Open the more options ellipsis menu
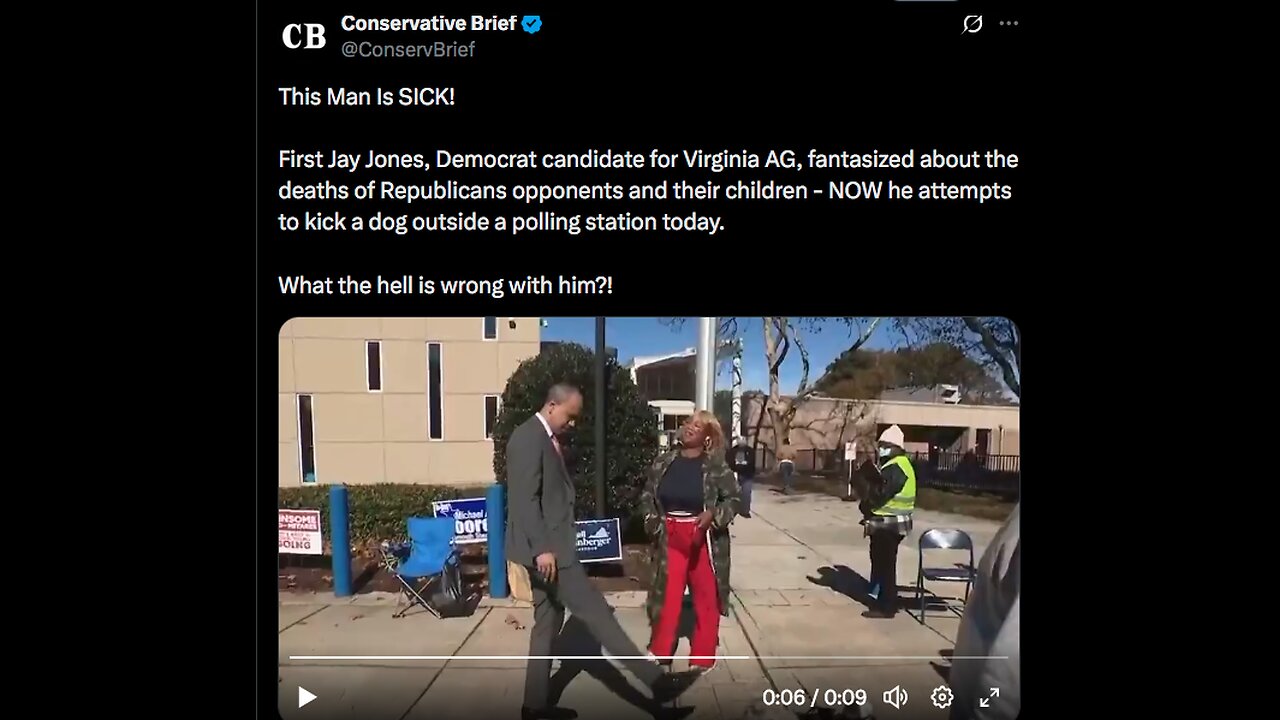The image size is (1280, 720). [x=1008, y=24]
